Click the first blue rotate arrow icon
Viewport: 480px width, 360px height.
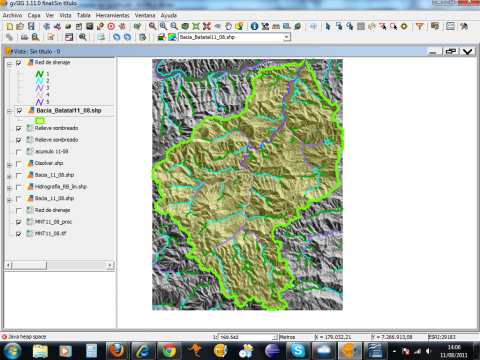click(x=116, y=37)
